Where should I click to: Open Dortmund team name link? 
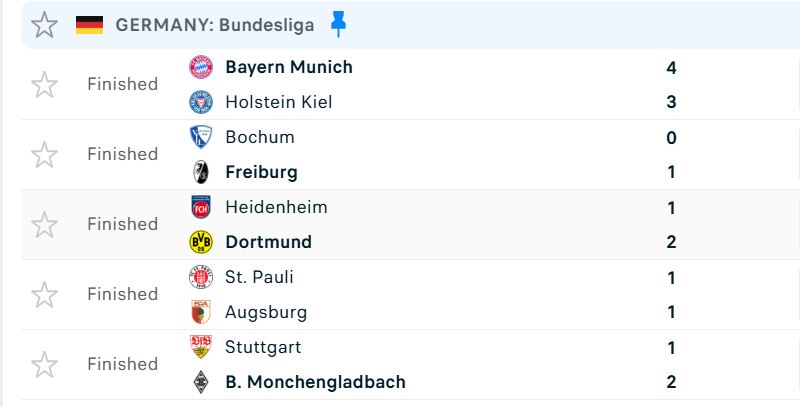click(x=268, y=242)
